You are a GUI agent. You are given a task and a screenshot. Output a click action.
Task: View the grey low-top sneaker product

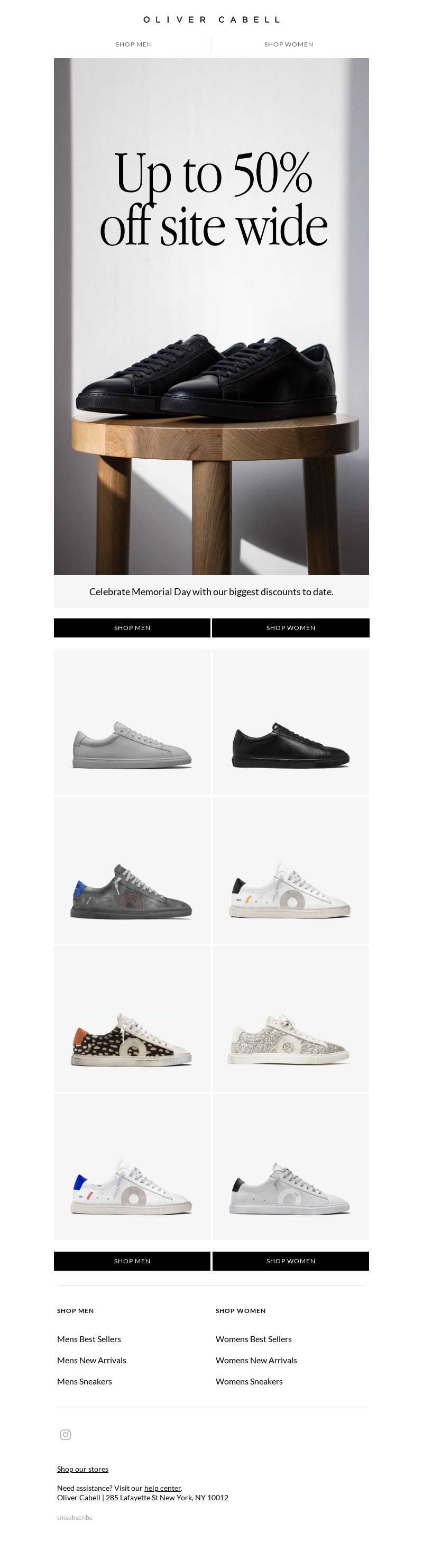click(x=132, y=722)
